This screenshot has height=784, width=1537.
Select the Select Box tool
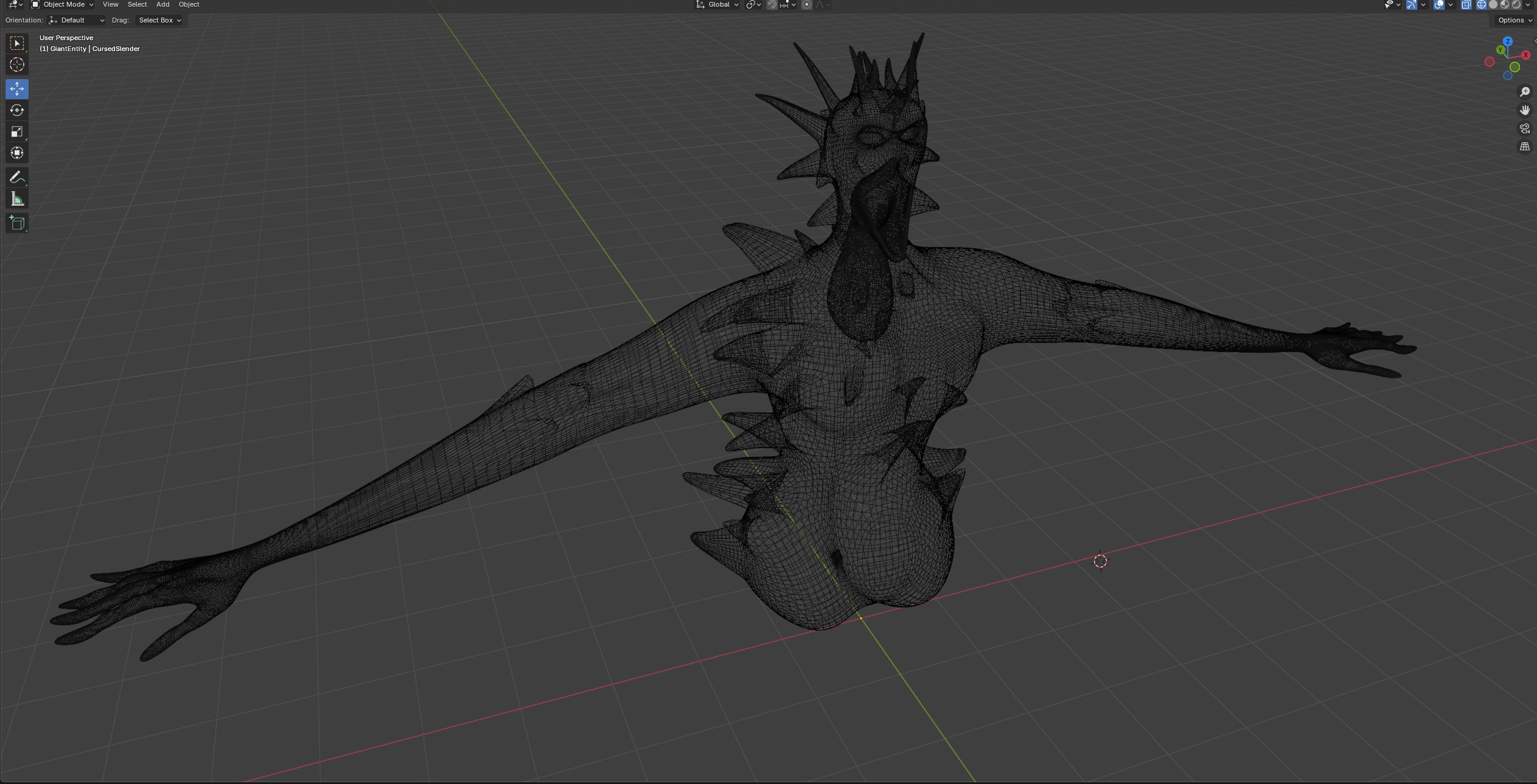tap(17, 43)
